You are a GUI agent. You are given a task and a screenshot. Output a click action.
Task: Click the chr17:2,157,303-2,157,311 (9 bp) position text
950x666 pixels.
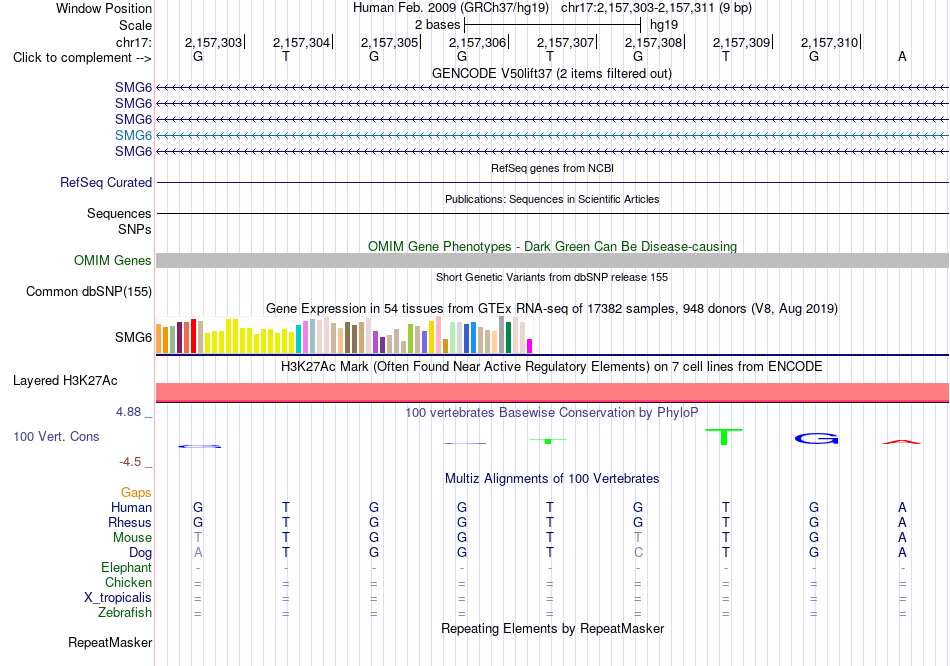coord(656,8)
